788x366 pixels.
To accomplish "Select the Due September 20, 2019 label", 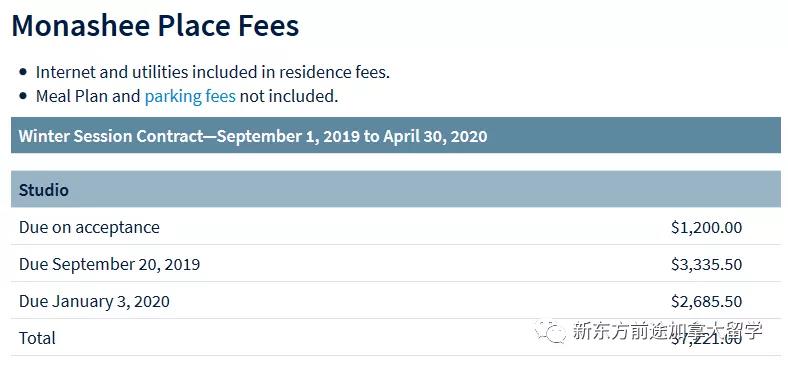I will [110, 264].
